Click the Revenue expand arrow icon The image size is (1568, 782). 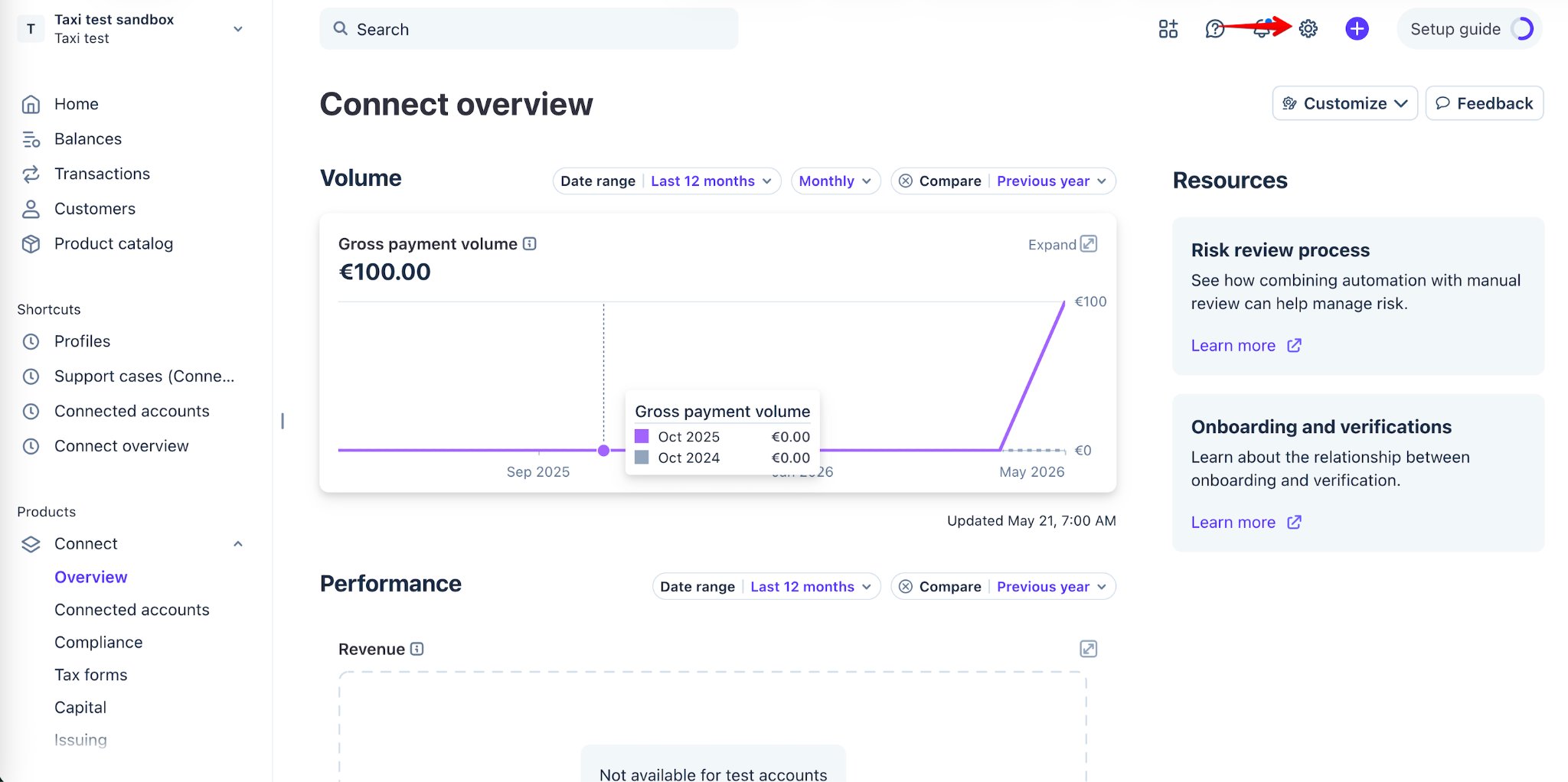coord(1088,649)
